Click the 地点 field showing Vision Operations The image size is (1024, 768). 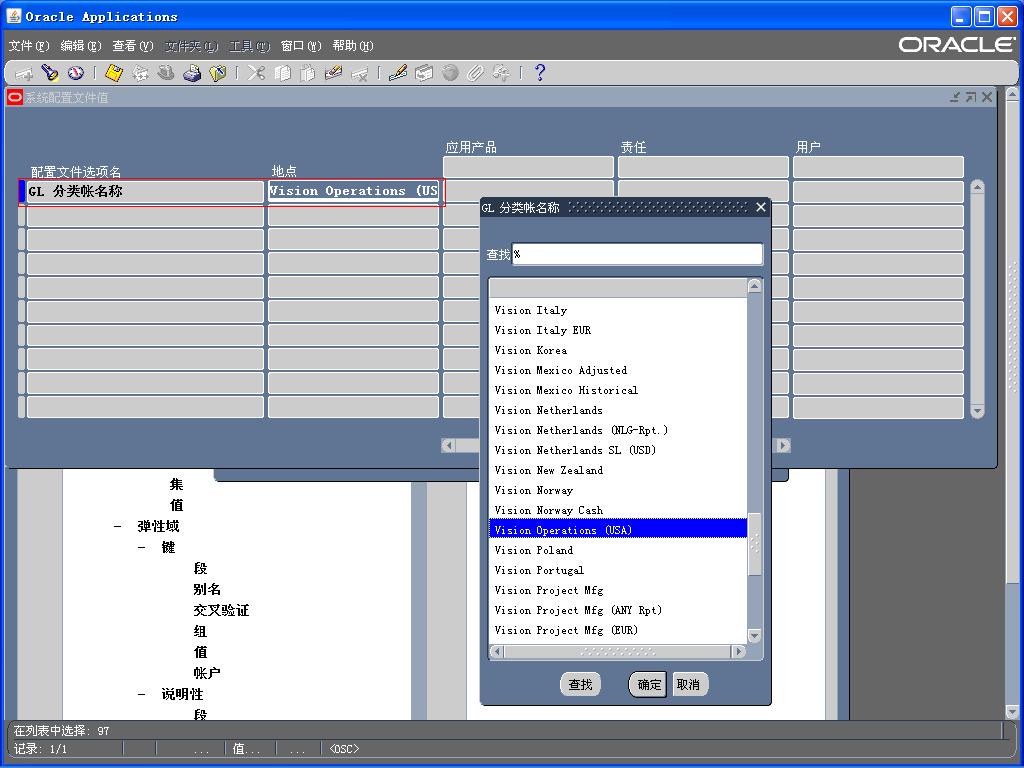coord(353,191)
